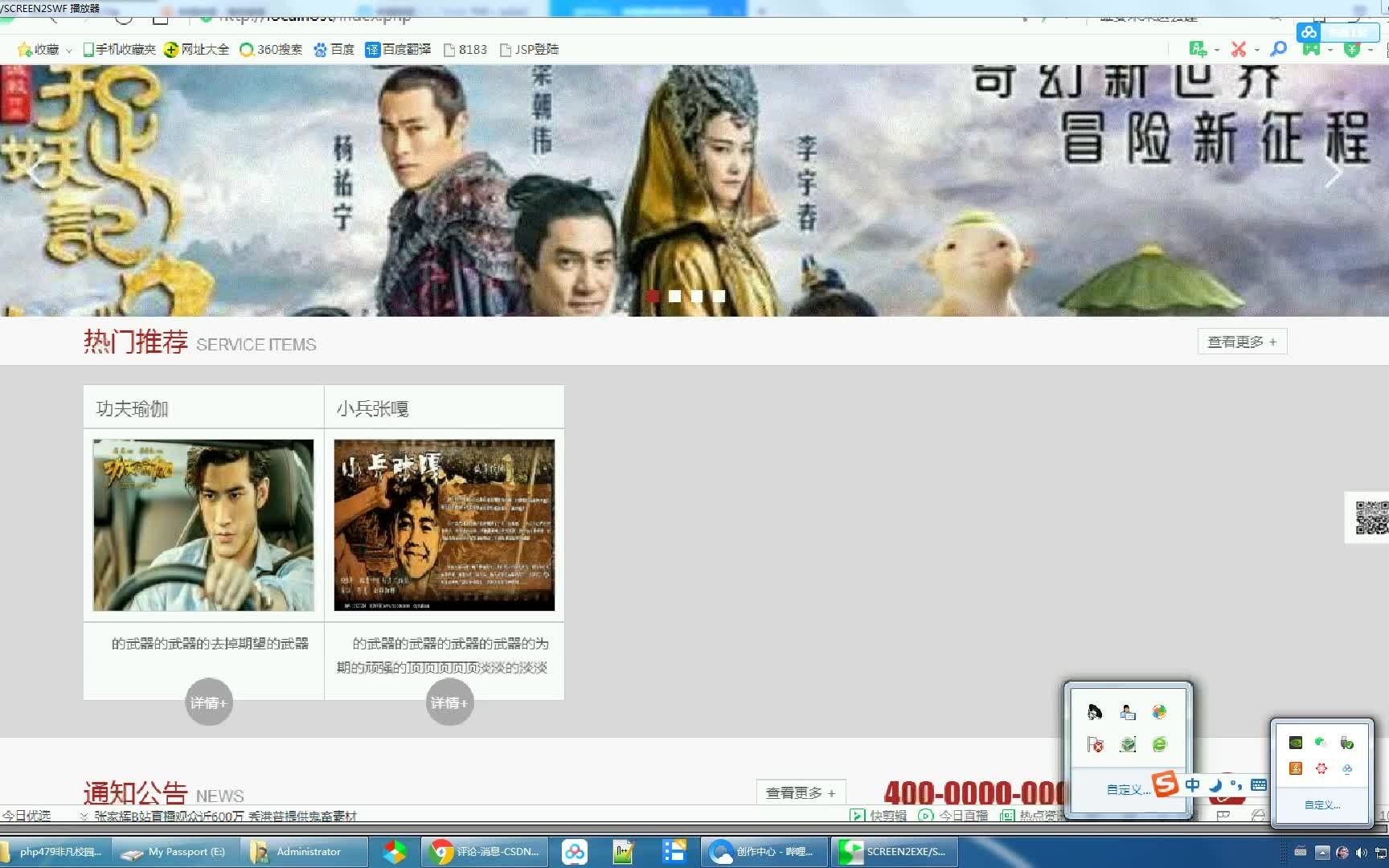The image size is (1389, 868).
Task: Click the blue magnifier search extension icon
Action: point(1278,50)
